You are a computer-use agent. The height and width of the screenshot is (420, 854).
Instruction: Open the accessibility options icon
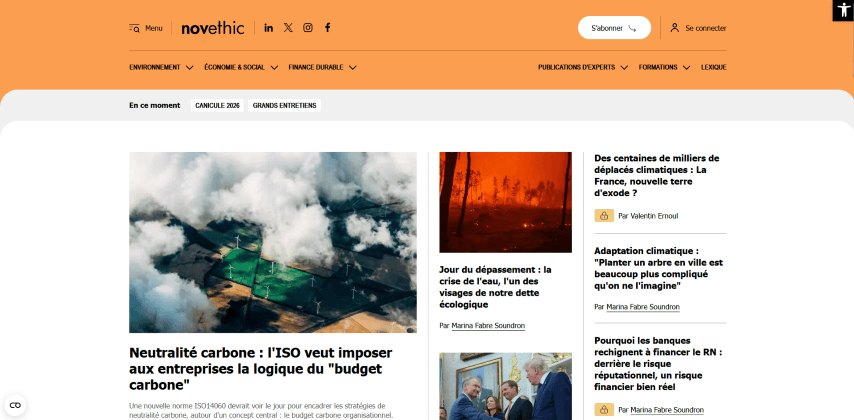843,10
